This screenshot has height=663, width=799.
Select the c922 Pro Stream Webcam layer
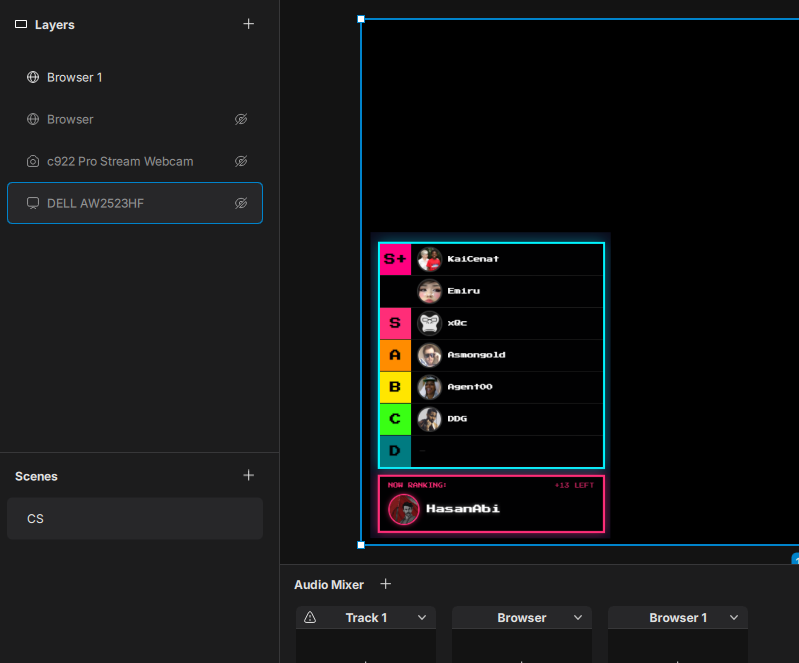point(135,161)
